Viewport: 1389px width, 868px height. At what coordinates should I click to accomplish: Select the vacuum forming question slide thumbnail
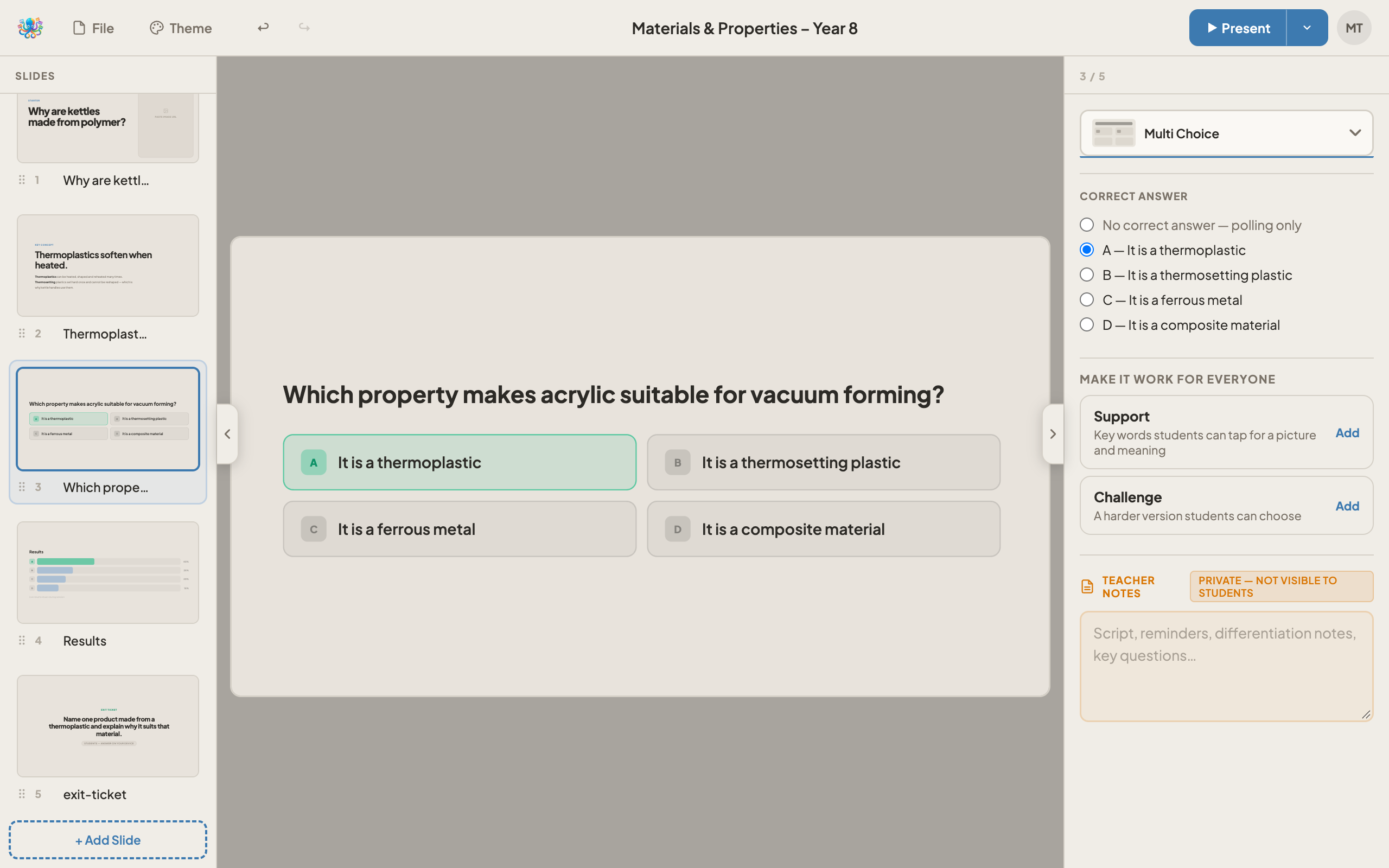(x=108, y=419)
